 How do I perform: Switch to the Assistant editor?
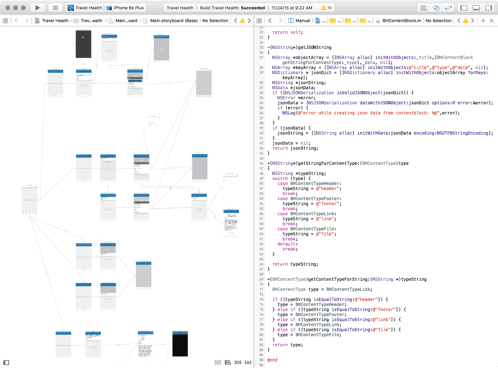pyautogui.click(x=436, y=8)
